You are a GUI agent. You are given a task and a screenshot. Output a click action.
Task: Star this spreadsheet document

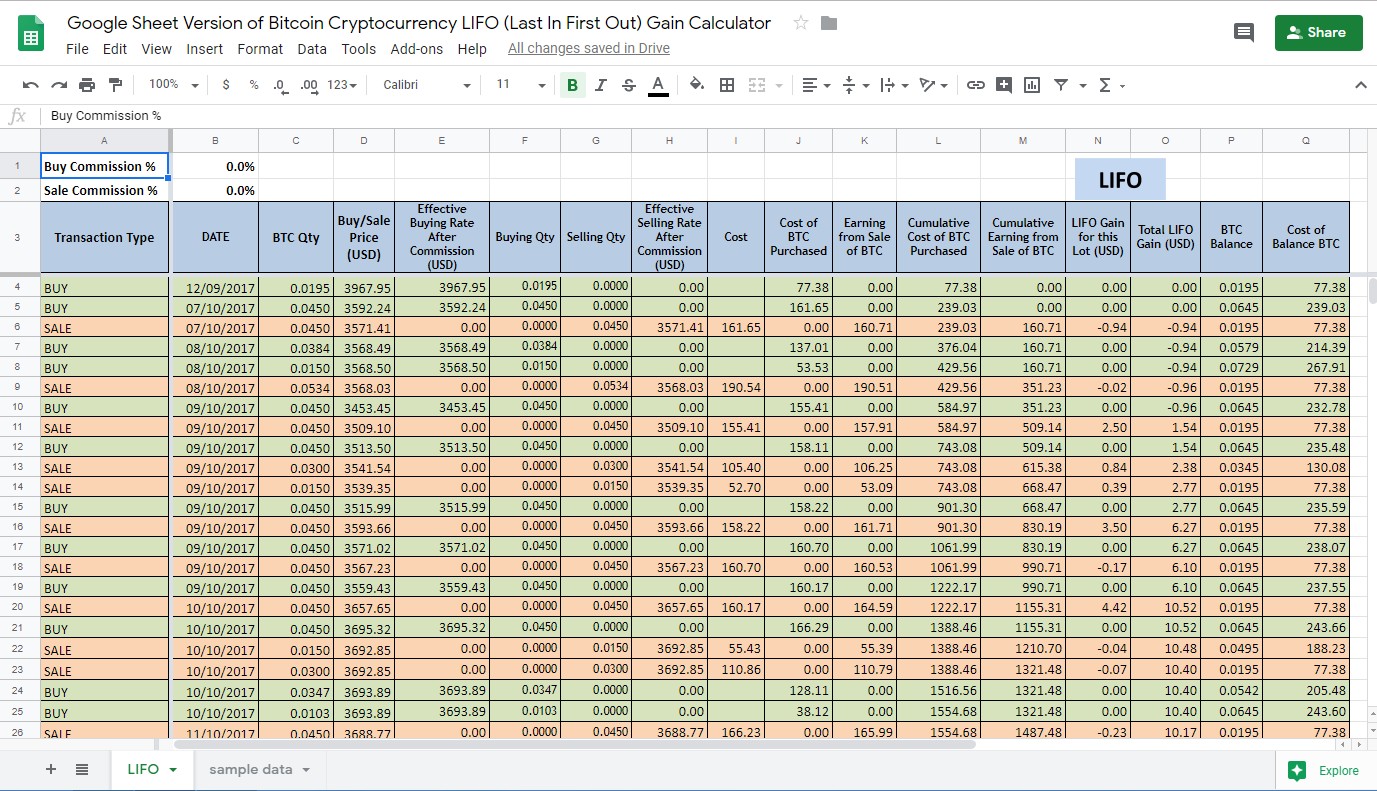click(x=800, y=23)
